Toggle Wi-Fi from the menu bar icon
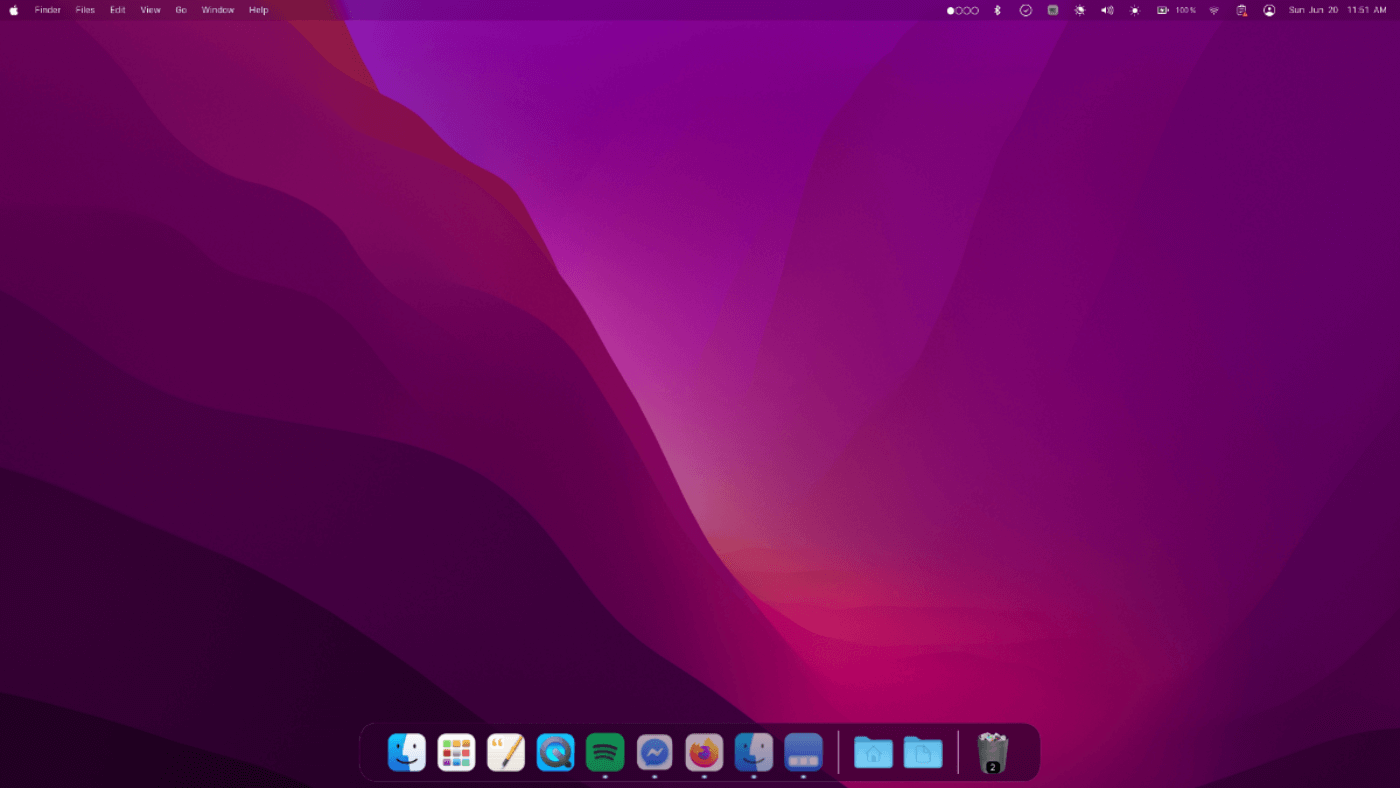Screen dimensions: 1400x788 point(1214,10)
